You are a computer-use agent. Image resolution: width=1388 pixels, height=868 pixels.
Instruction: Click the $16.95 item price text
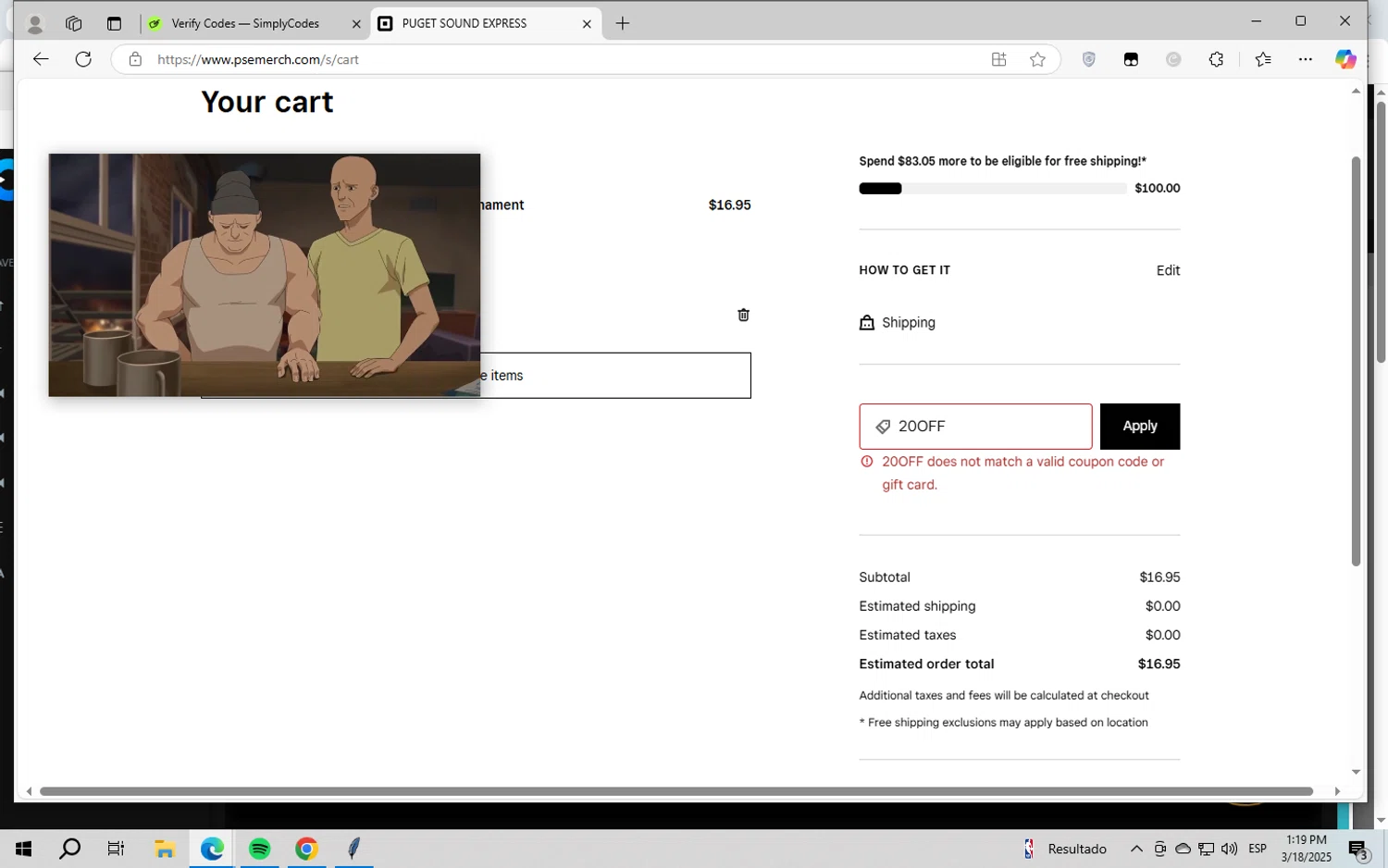click(729, 205)
